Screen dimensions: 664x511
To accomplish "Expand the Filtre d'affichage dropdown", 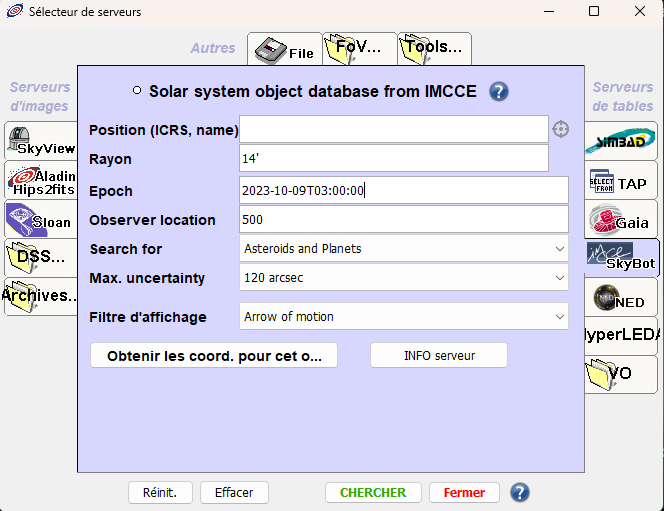I will coord(404,317).
